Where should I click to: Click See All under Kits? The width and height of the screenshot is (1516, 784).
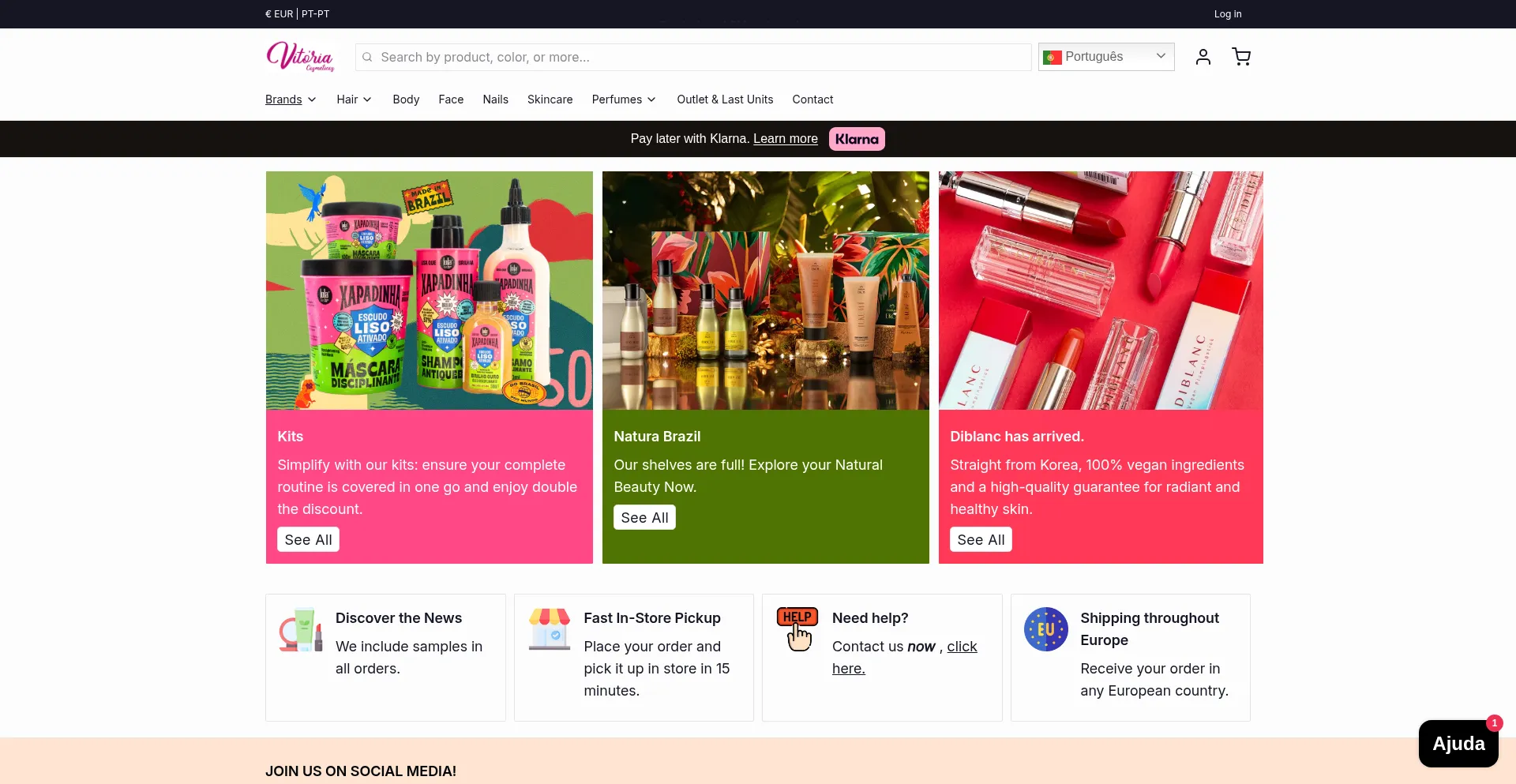tap(308, 540)
